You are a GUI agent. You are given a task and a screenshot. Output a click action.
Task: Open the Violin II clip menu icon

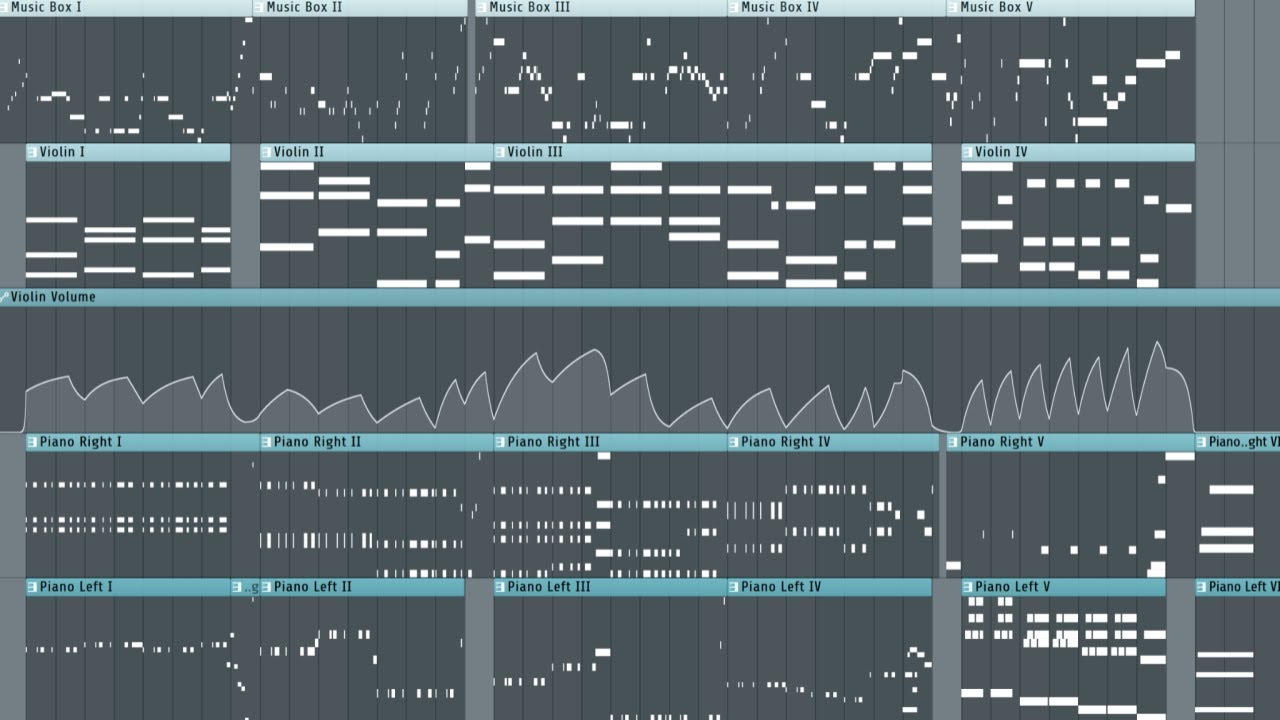click(266, 152)
